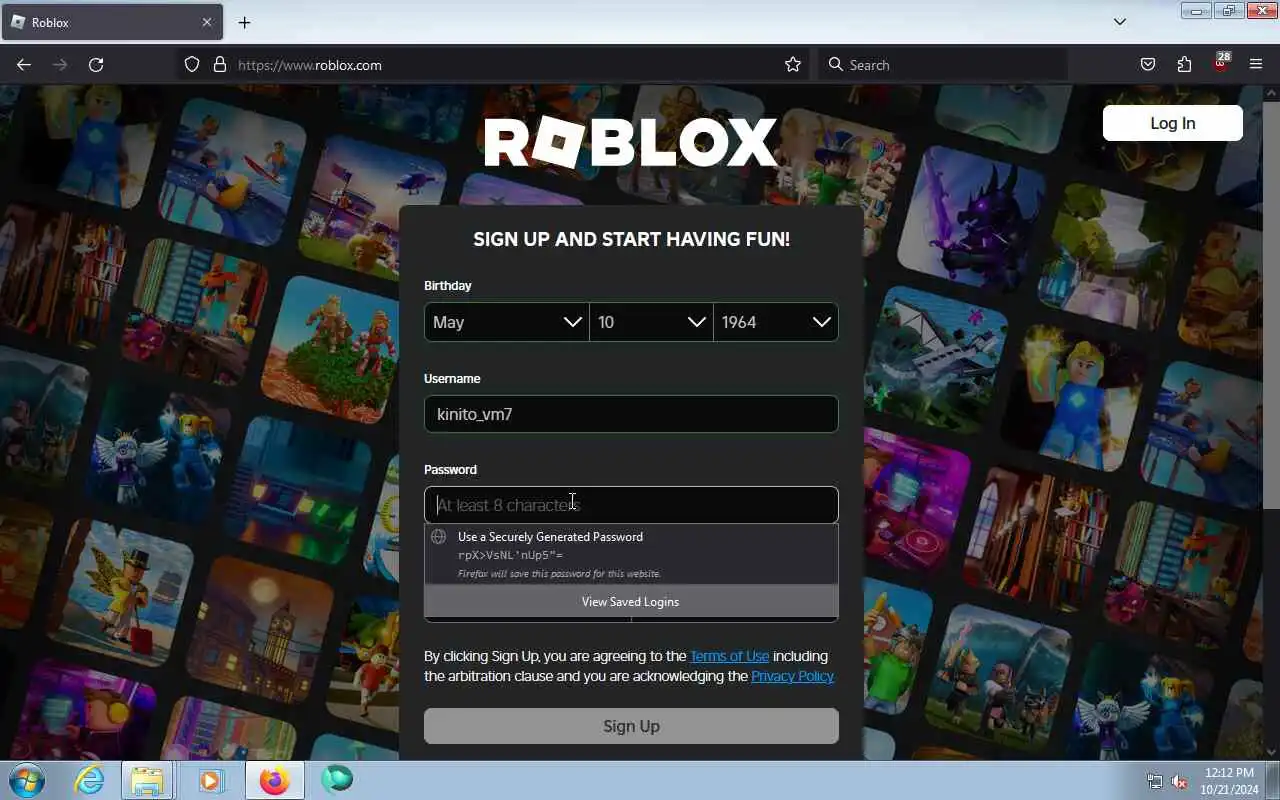The width and height of the screenshot is (1280, 800).
Task: Open the green round taskbar app icon
Action: [x=337, y=780]
